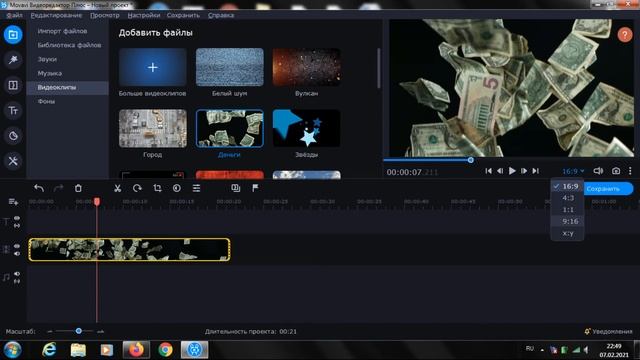
Task: Click the preview playback progress handle
Action: click(x=471, y=160)
